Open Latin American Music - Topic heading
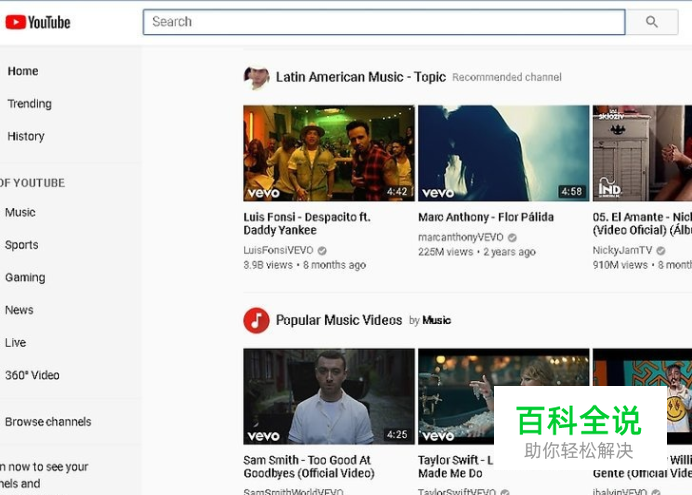The image size is (692, 495). pos(361,77)
